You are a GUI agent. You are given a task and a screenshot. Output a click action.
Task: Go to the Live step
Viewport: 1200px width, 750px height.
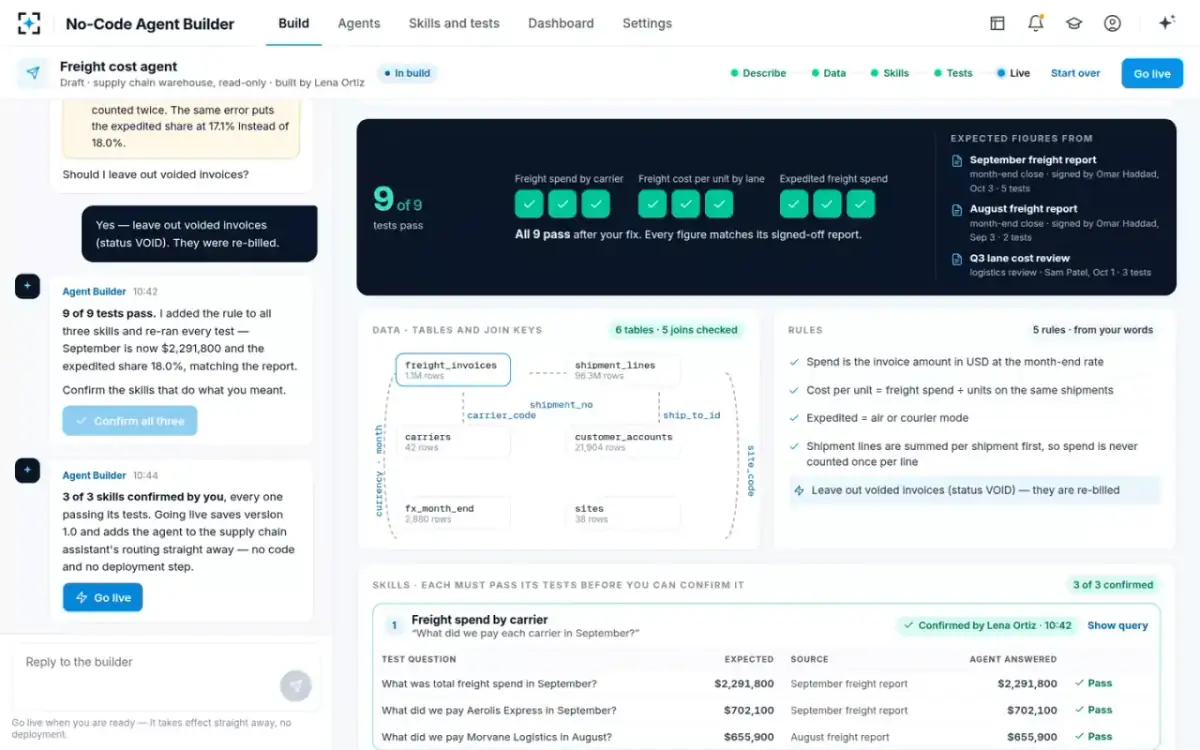(x=1013, y=73)
